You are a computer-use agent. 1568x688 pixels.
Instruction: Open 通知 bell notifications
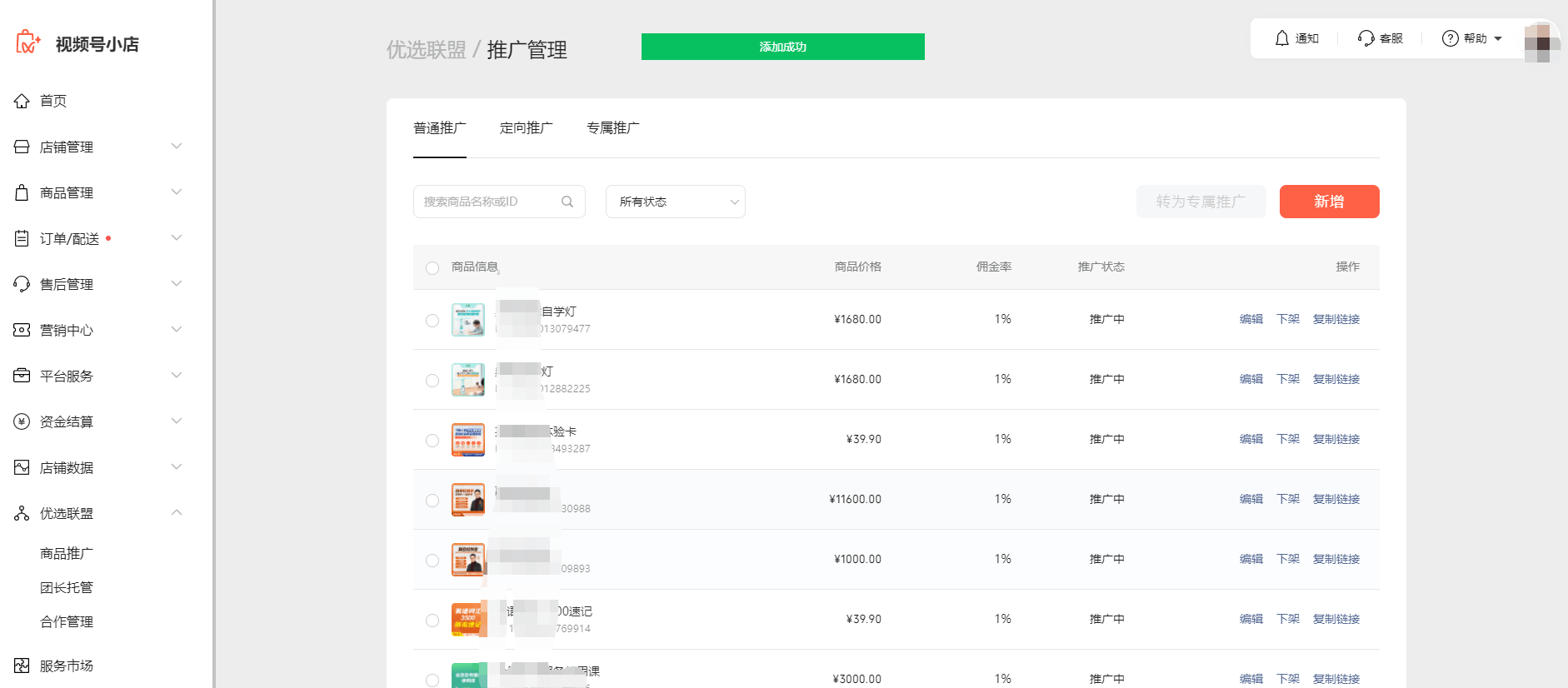tap(1296, 38)
